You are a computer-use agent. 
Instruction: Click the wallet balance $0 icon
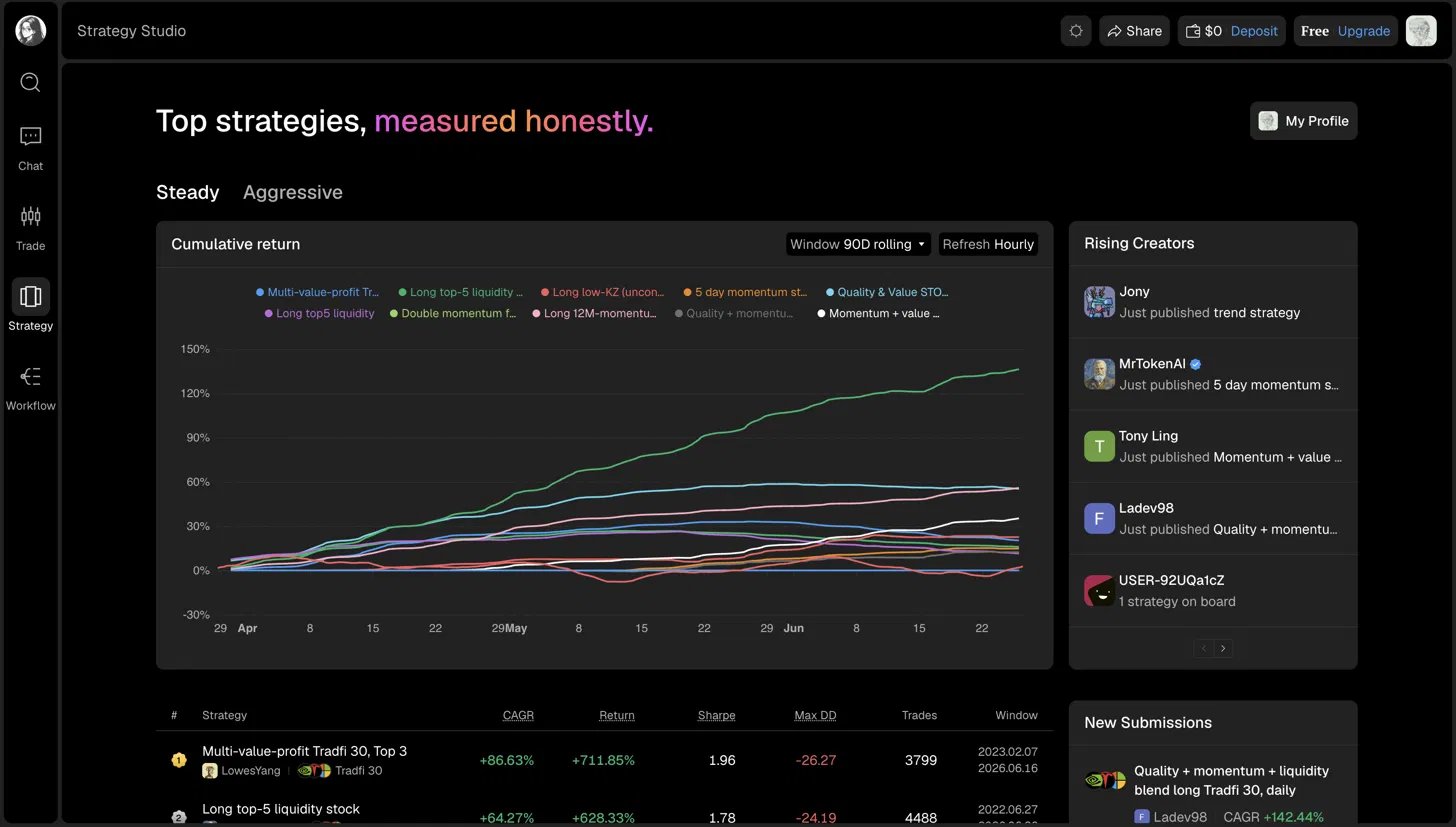point(1192,31)
